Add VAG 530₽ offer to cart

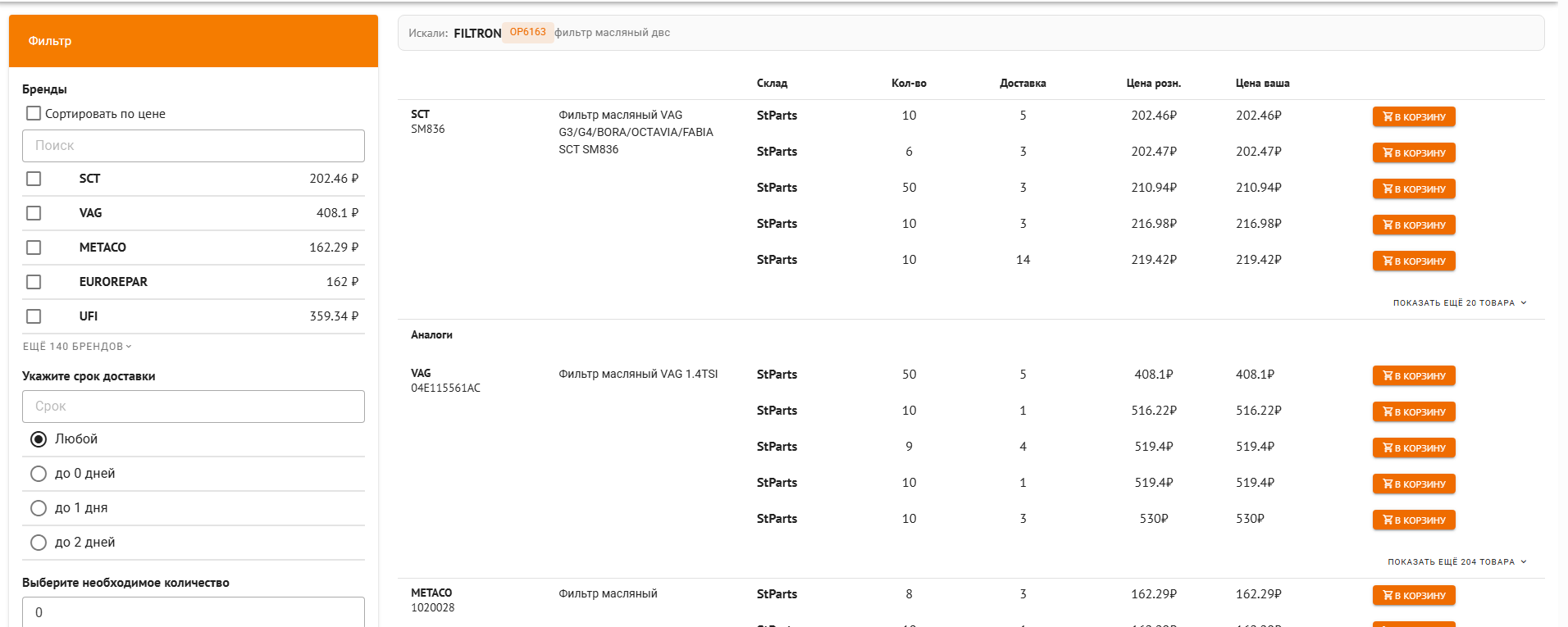1414,520
